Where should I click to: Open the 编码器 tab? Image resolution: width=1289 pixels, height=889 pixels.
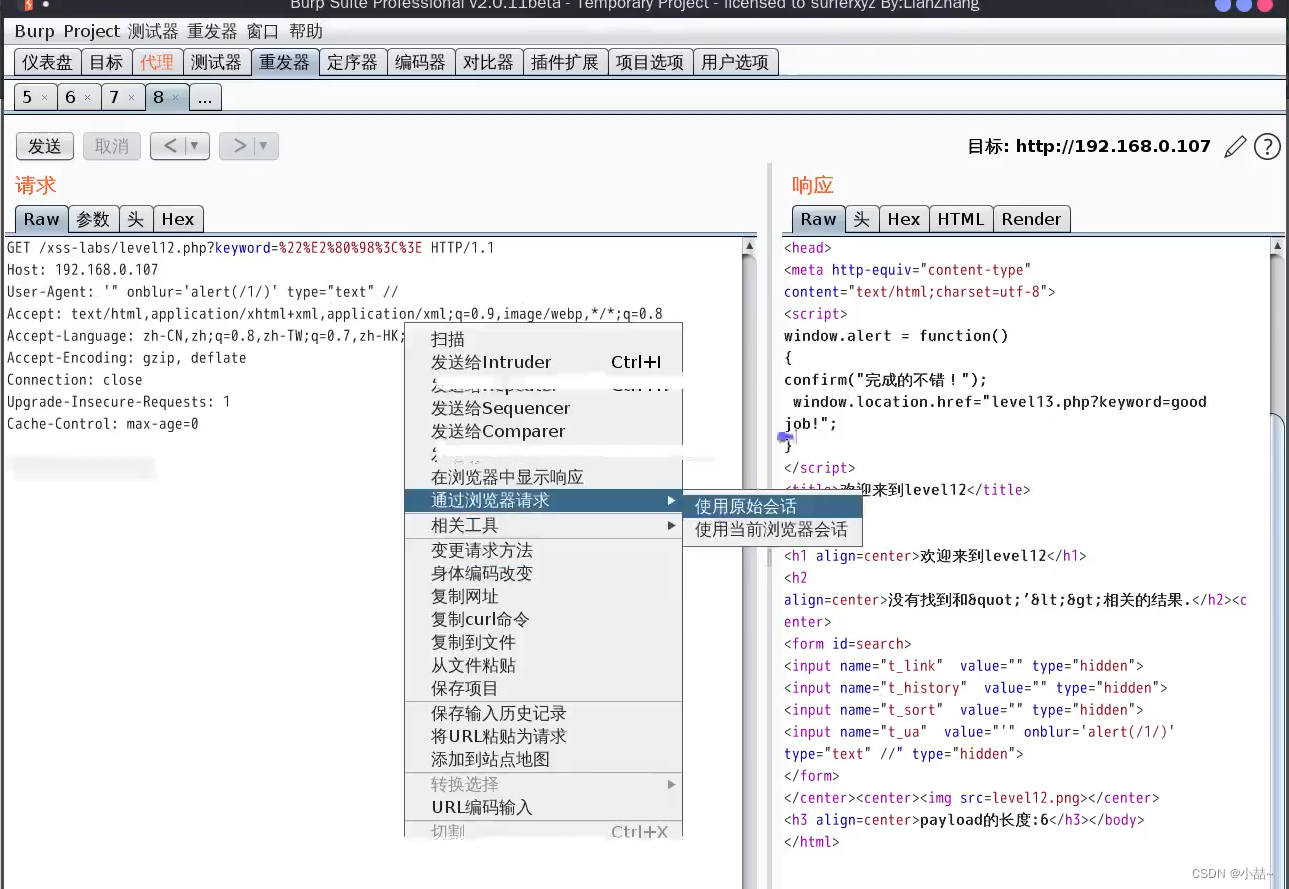coord(420,62)
